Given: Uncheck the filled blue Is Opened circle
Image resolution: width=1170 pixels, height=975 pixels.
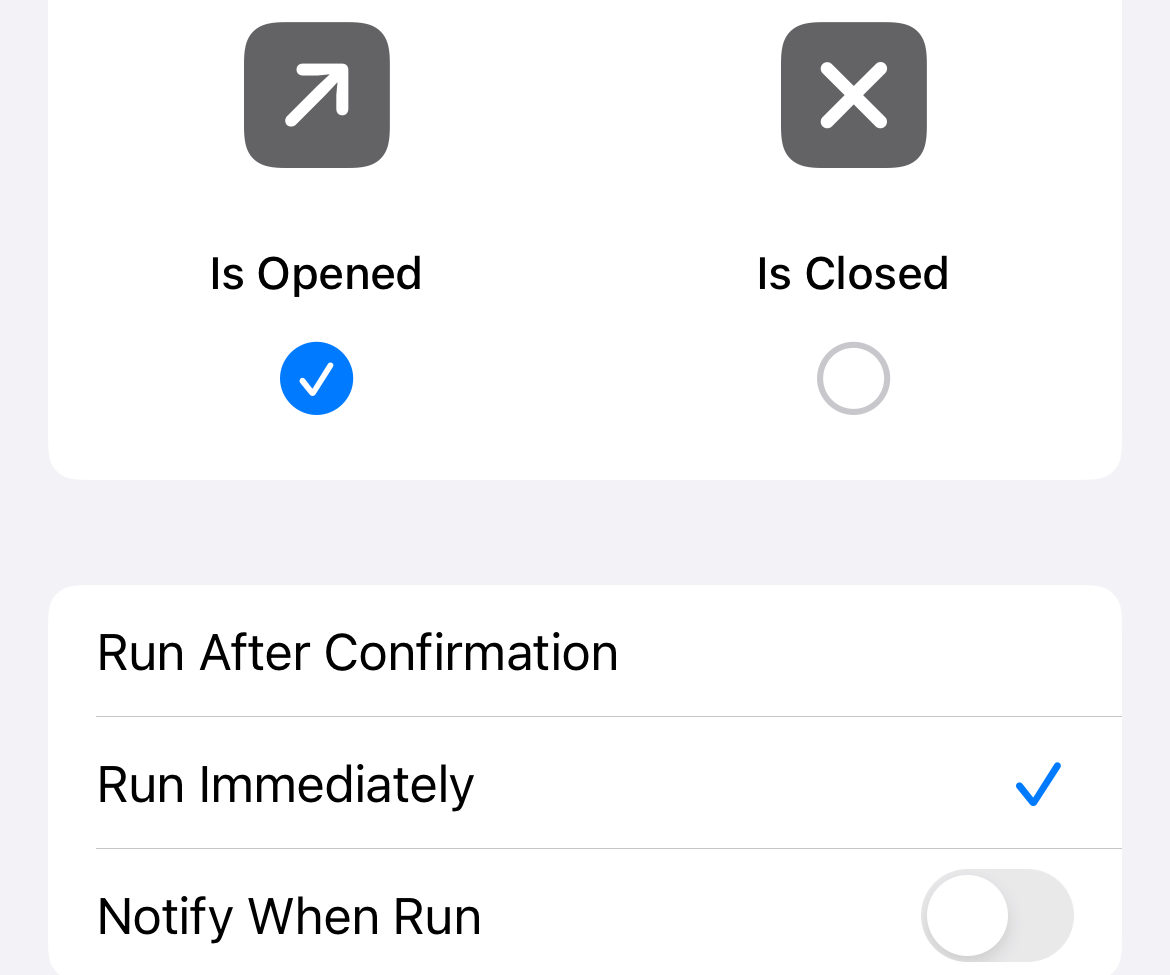Looking at the screenshot, I should 316,378.
